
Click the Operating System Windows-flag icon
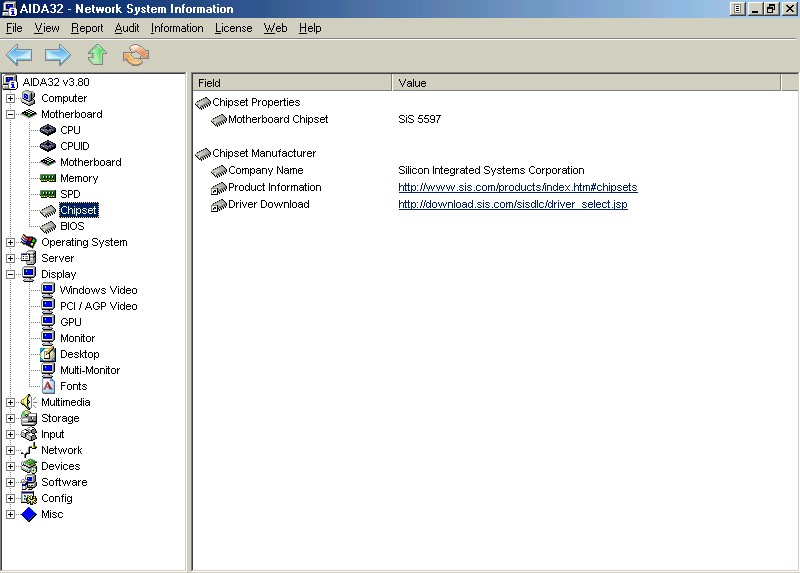[x=29, y=242]
